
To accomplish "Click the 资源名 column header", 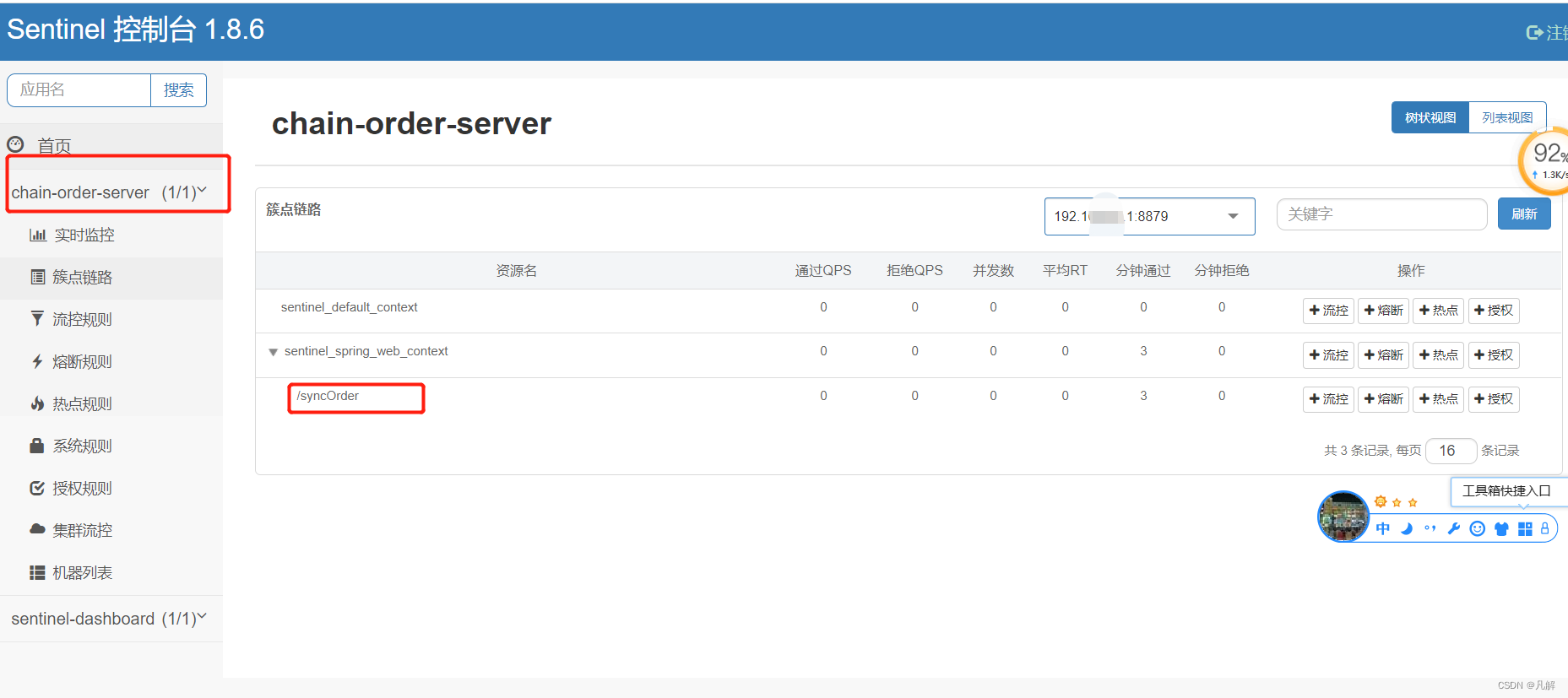I will [516, 271].
